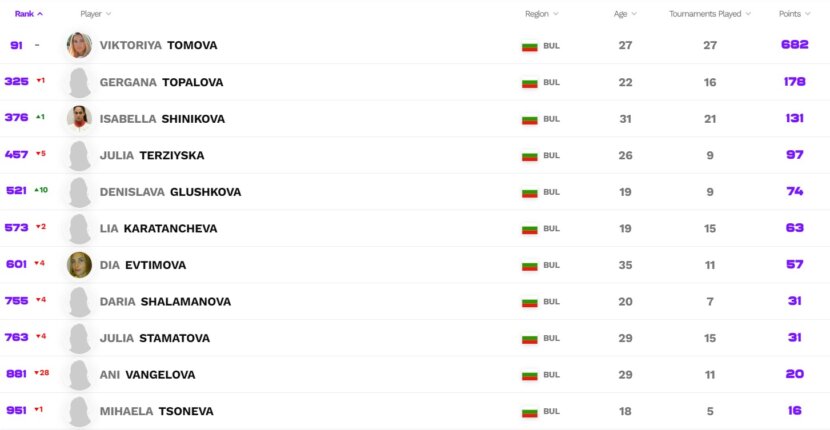Click Daria Shalamanova's silhouette avatar
The width and height of the screenshot is (830, 430).
click(x=79, y=302)
